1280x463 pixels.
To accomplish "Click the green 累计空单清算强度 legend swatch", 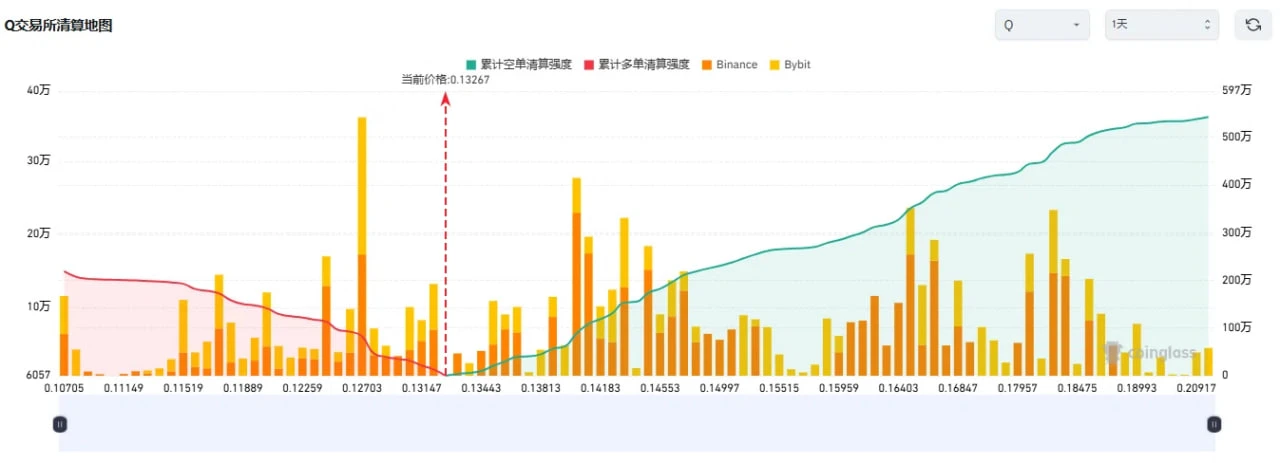I will tap(471, 64).
